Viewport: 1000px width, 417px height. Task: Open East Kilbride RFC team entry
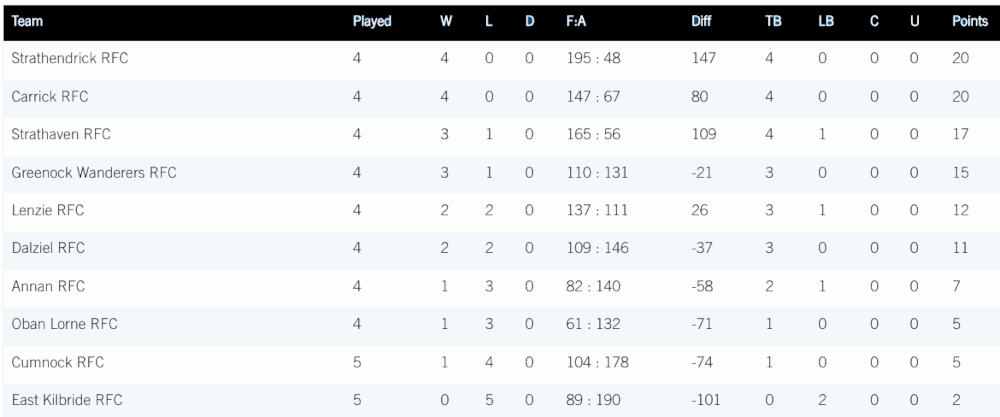(68, 400)
